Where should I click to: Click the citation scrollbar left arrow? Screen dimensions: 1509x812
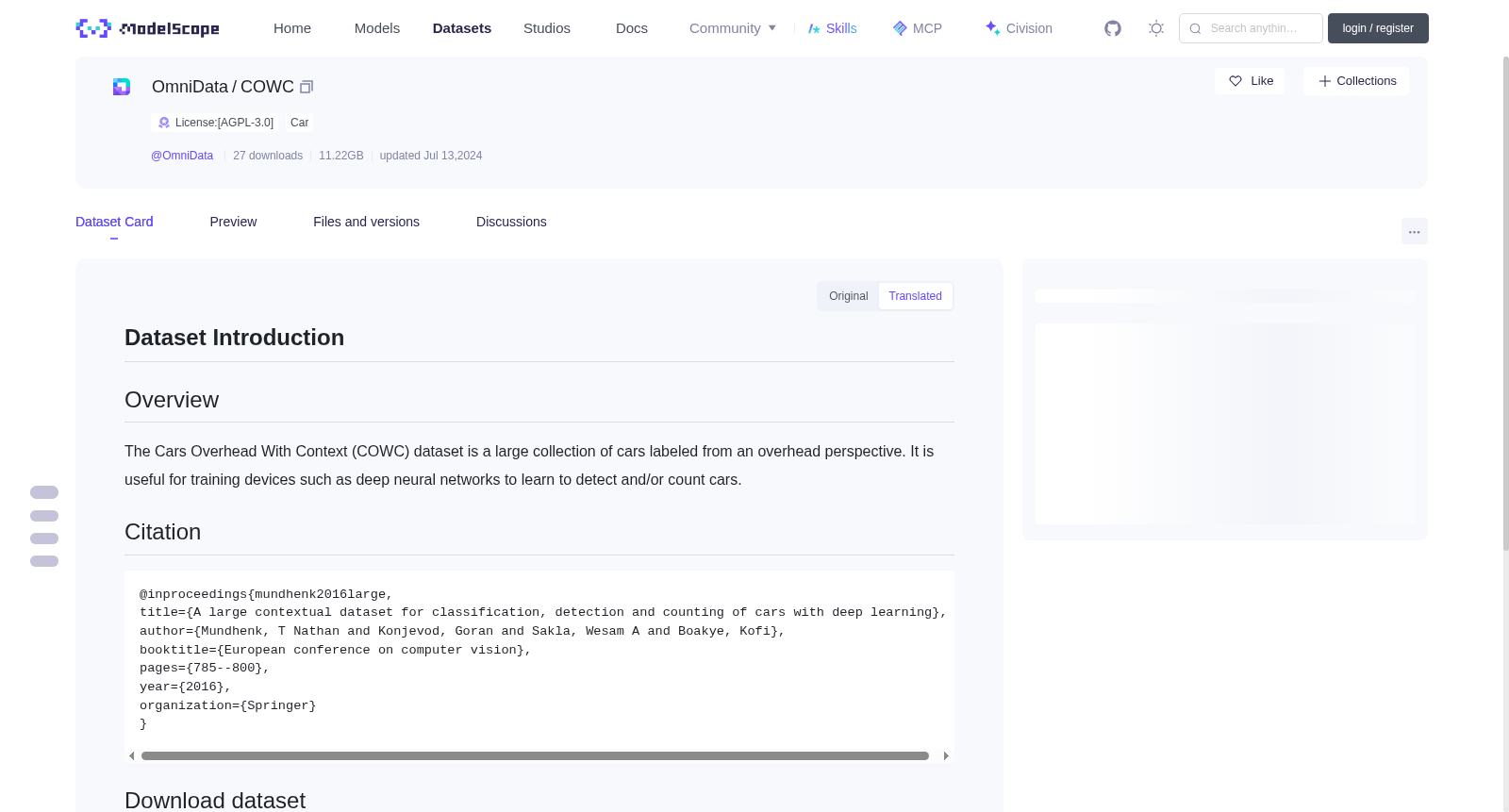131,755
